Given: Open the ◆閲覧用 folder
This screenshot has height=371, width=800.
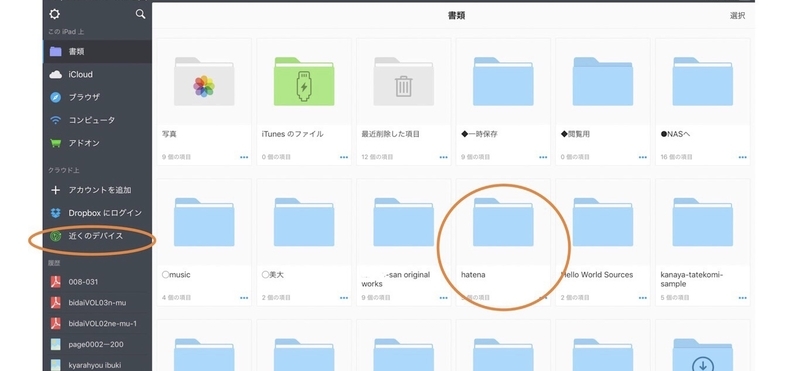Looking at the screenshot, I should [603, 102].
